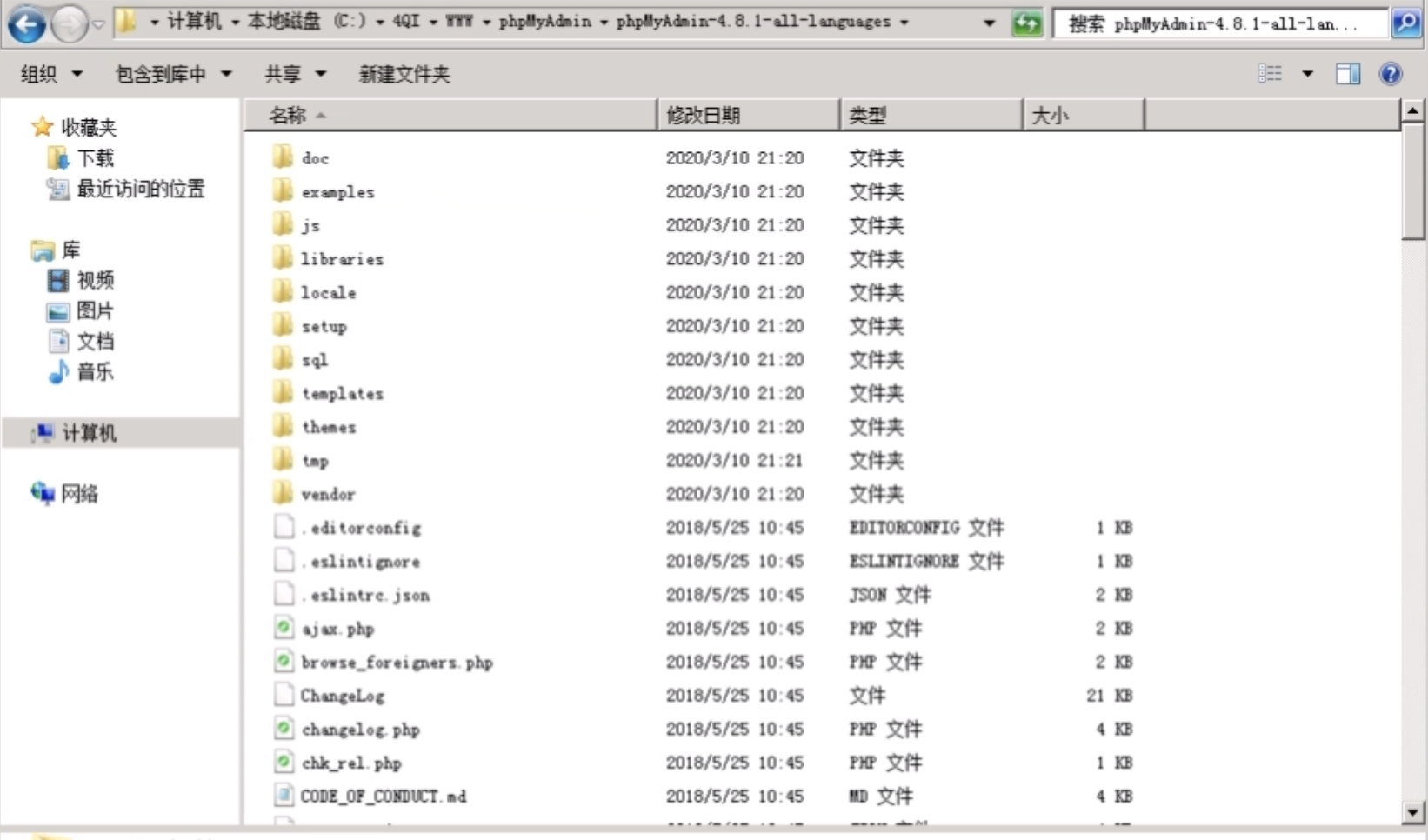Open the 共享 dropdown menu
Viewport: 1428px width, 840px height.
295,74
